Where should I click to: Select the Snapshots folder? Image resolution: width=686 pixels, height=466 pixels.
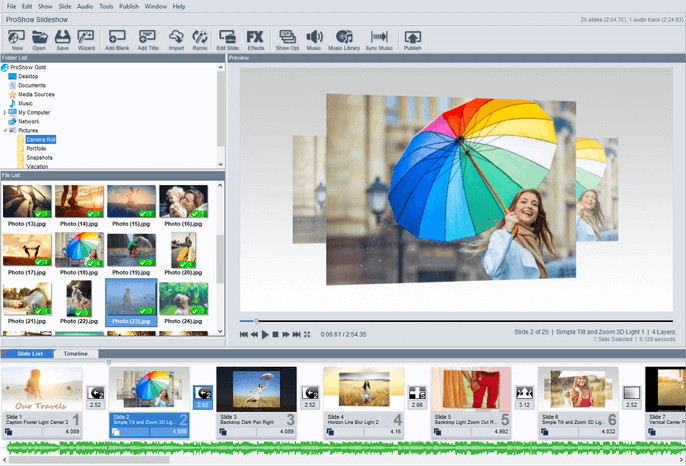point(39,158)
